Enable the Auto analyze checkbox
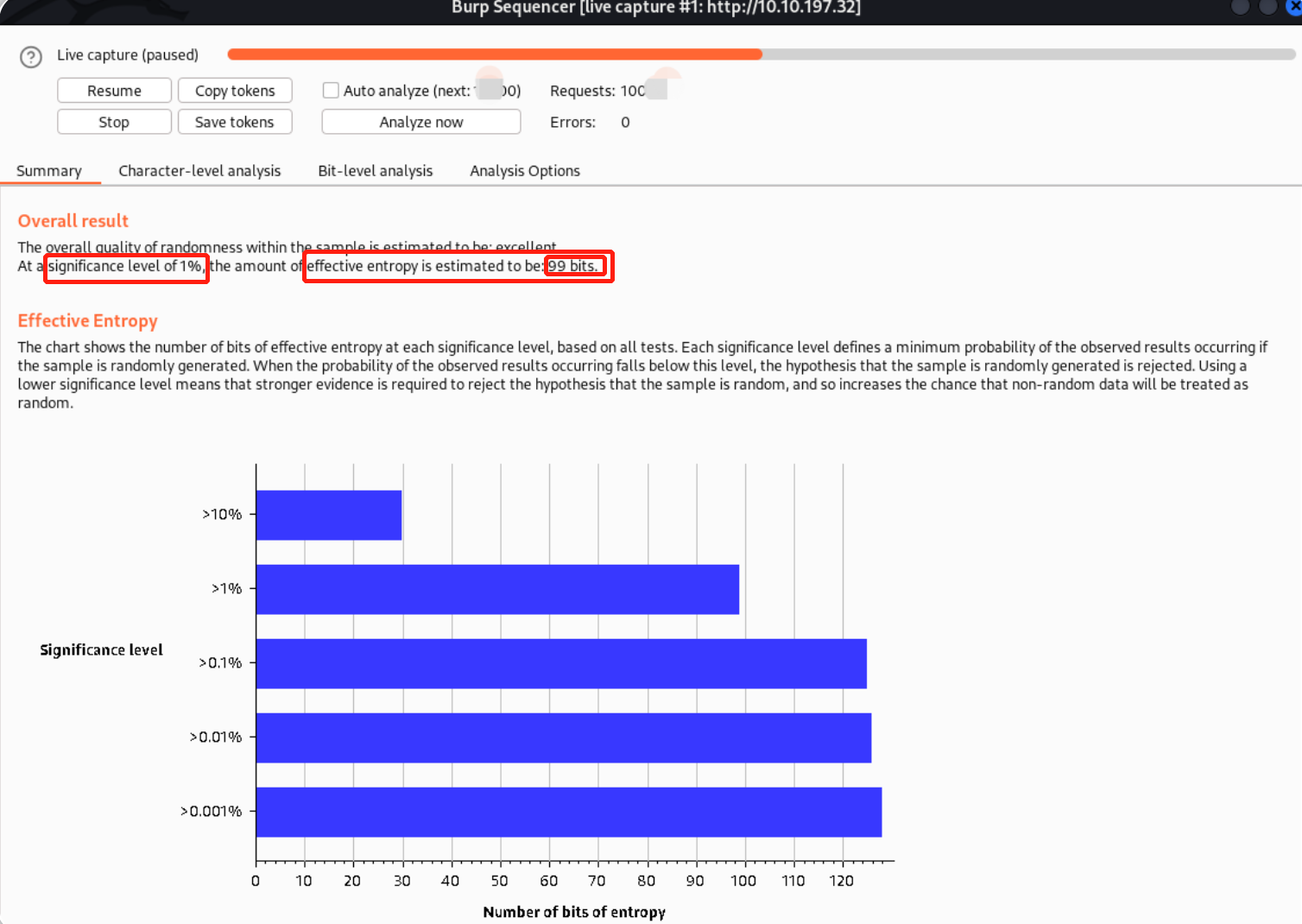This screenshot has height=924, width=1302. pyautogui.click(x=331, y=91)
